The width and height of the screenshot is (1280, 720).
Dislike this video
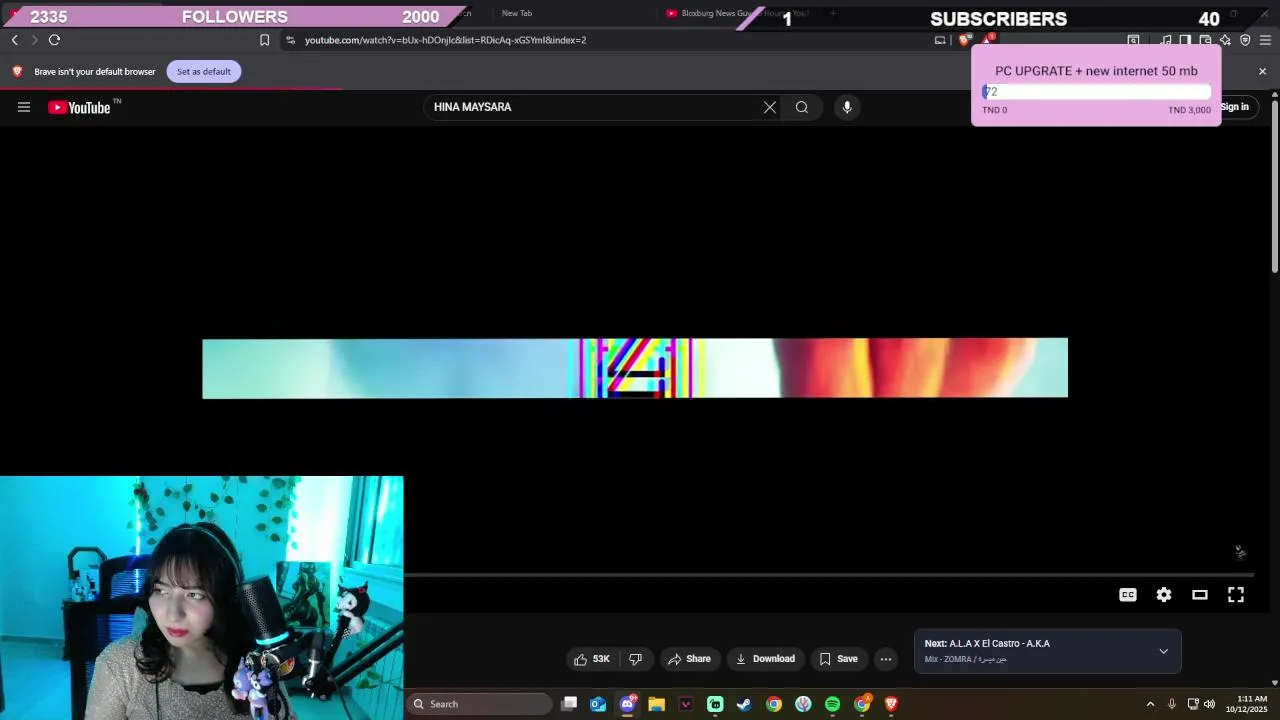pyautogui.click(x=635, y=659)
